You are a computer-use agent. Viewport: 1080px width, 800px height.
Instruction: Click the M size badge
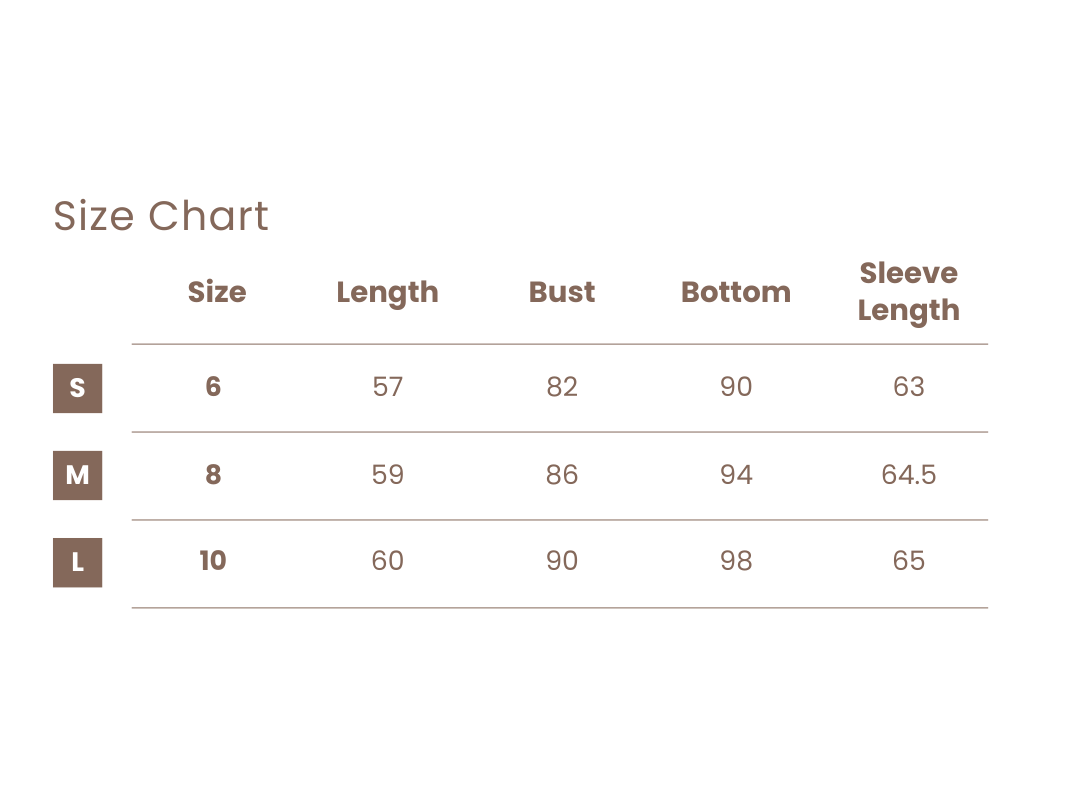77,475
